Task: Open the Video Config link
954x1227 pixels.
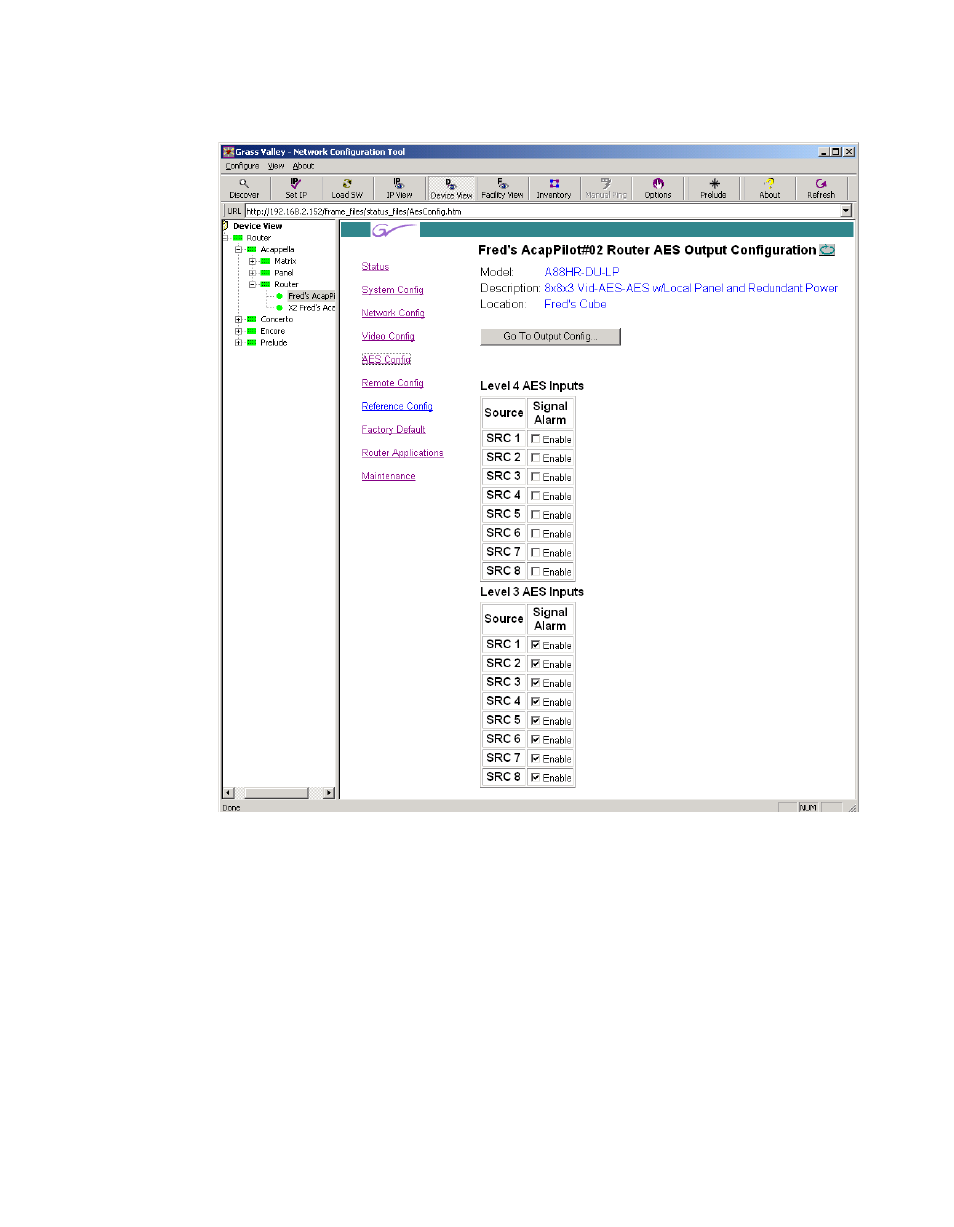Action: click(388, 336)
